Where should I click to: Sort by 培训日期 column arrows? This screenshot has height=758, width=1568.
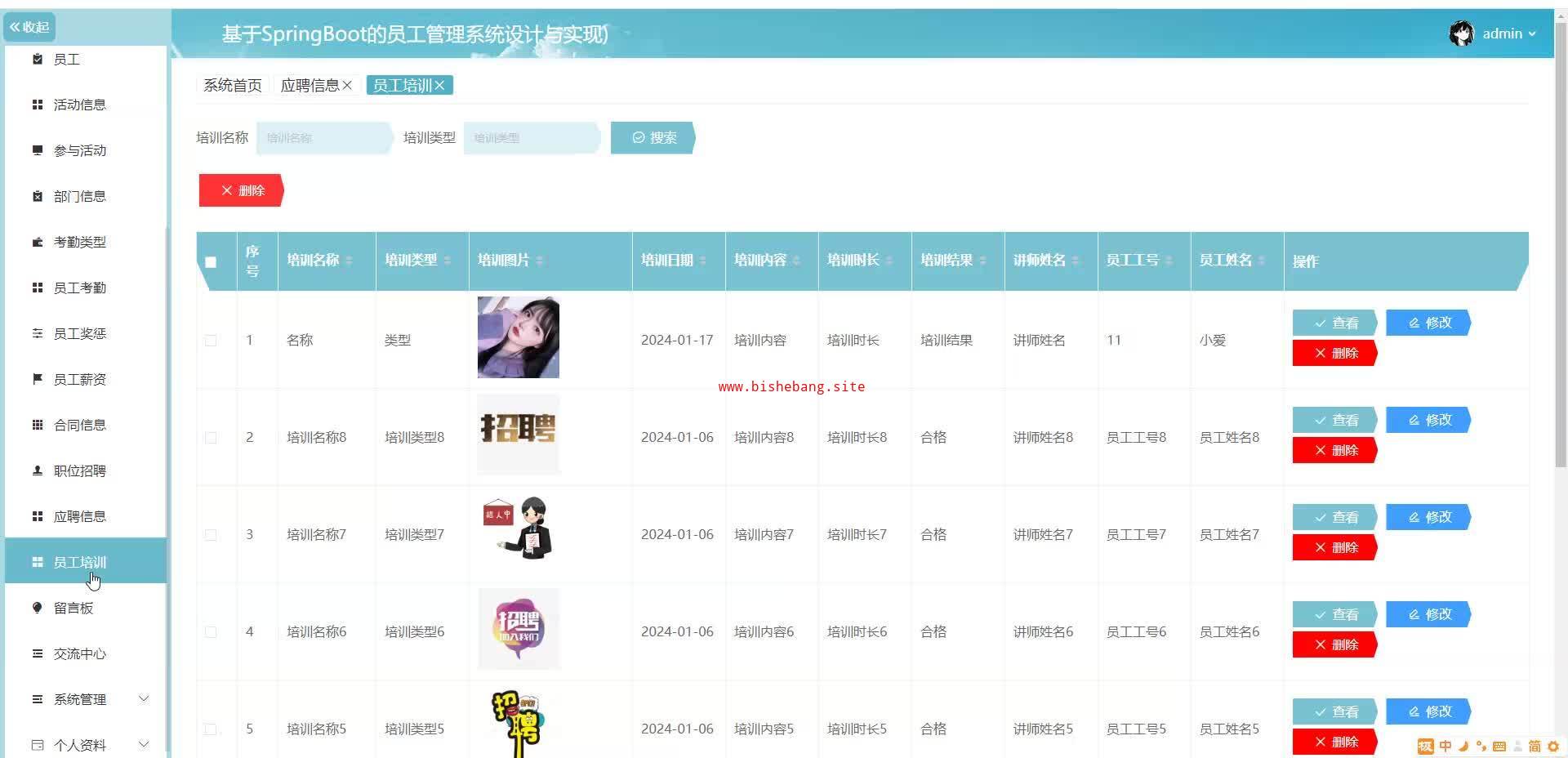(x=703, y=261)
